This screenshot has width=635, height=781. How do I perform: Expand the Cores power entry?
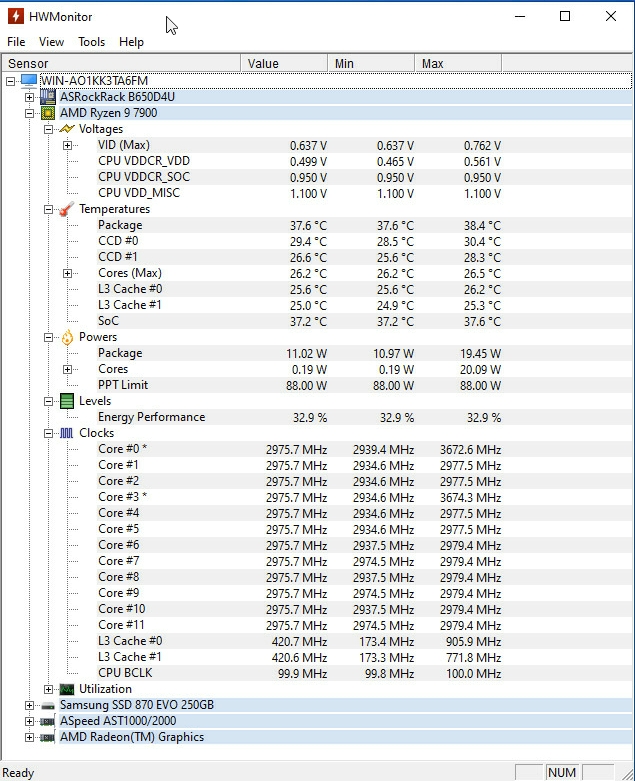pos(68,370)
